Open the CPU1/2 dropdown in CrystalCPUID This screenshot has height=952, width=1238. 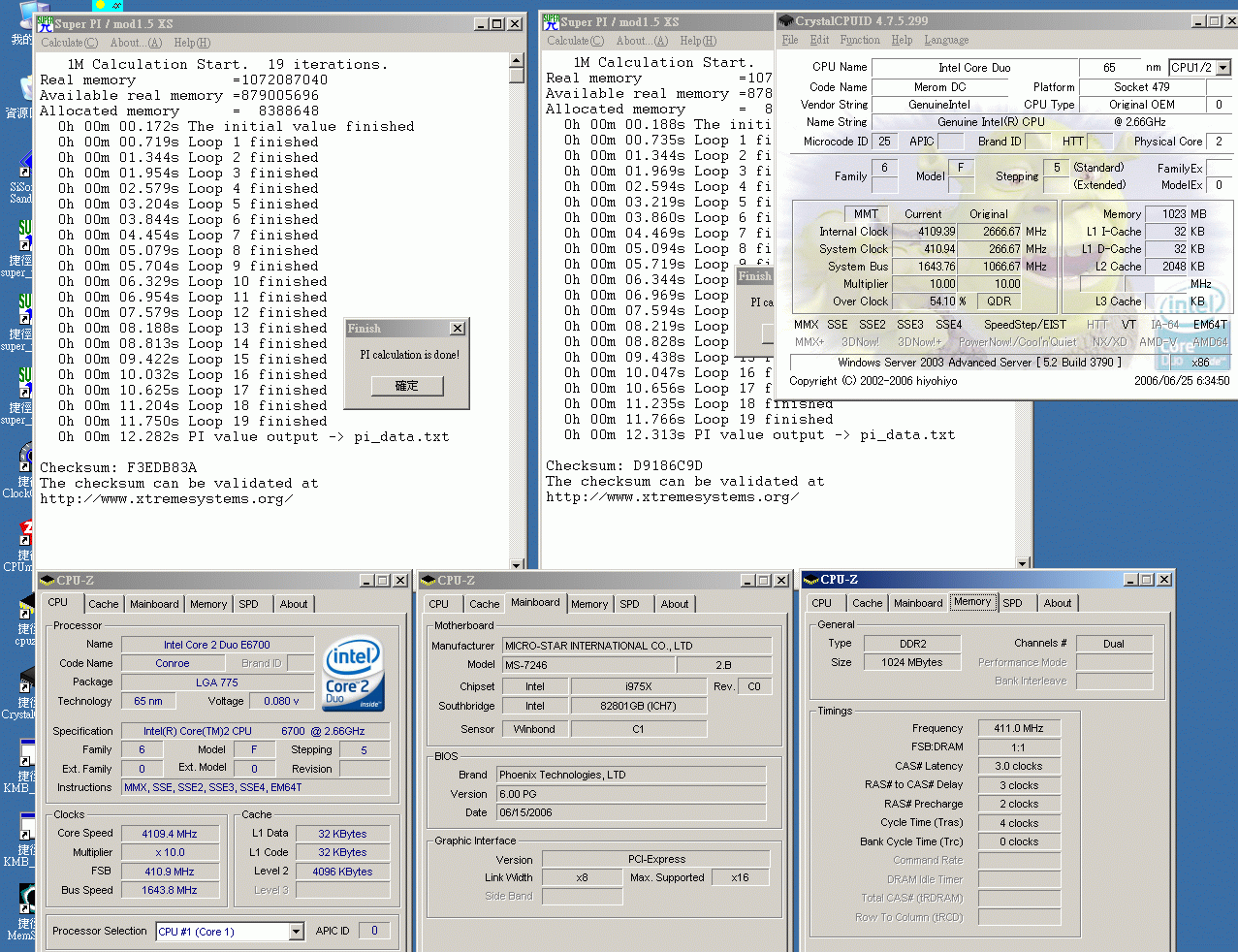tap(1223, 68)
